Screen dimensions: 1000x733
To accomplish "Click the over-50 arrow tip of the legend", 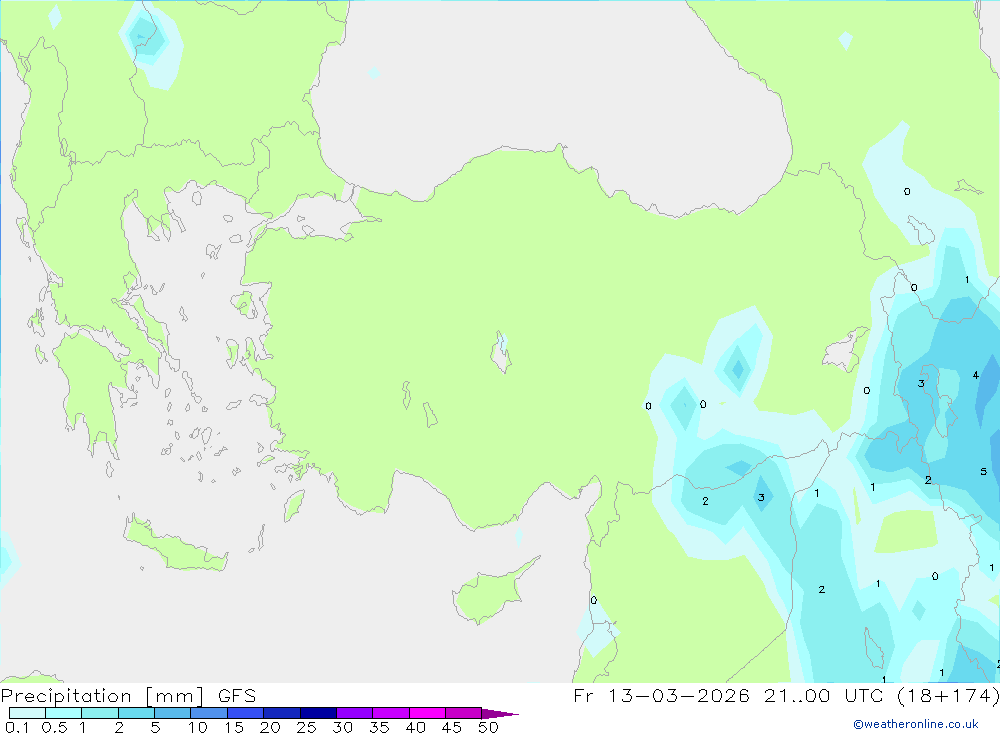I will tap(500, 713).
